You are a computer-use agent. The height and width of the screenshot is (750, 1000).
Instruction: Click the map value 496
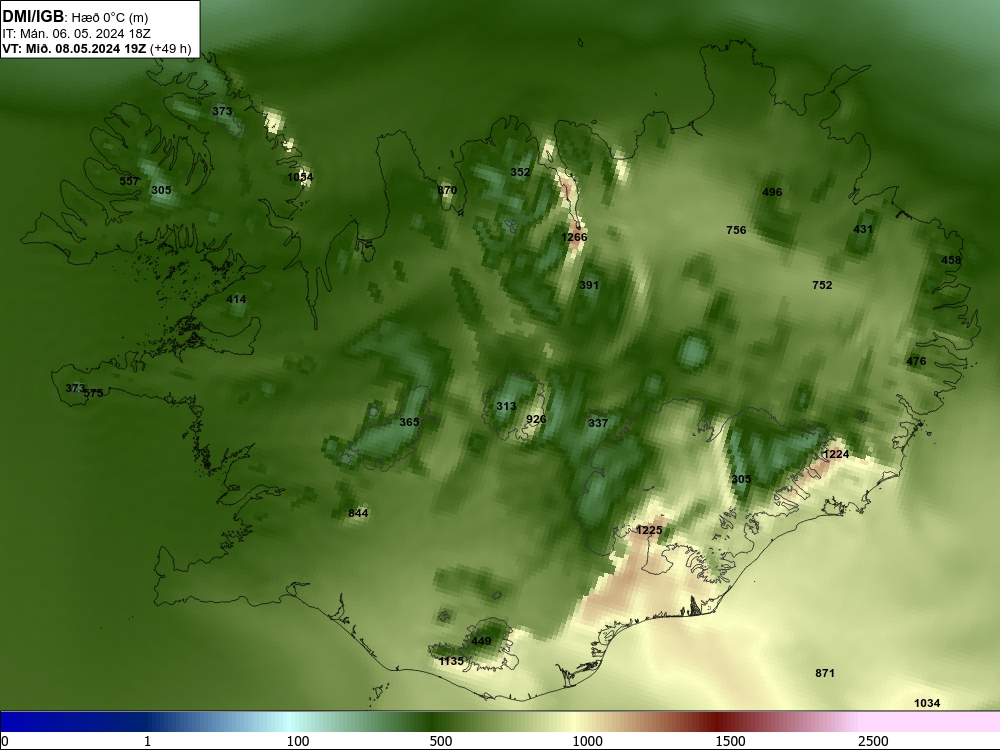772,192
